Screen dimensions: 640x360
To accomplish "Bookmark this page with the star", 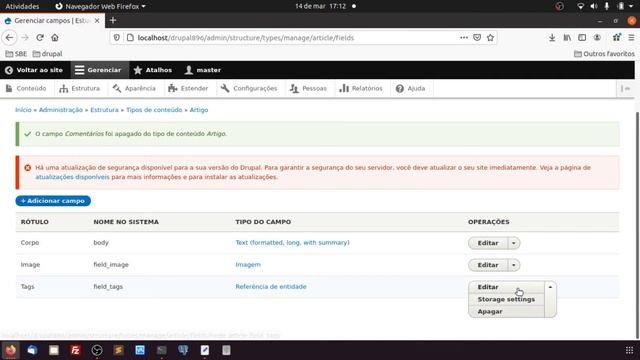I will [x=490, y=38].
